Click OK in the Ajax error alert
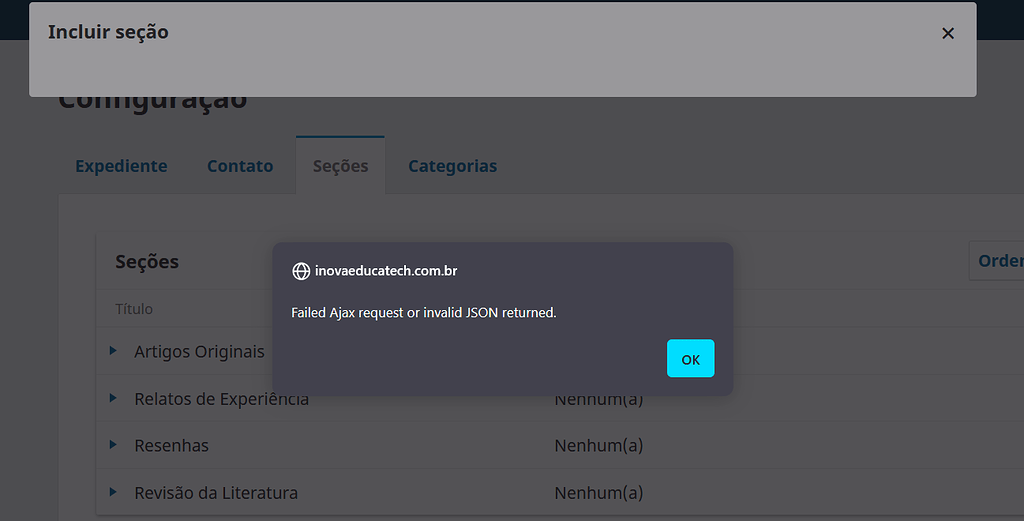The height and width of the screenshot is (521, 1024). 690,359
